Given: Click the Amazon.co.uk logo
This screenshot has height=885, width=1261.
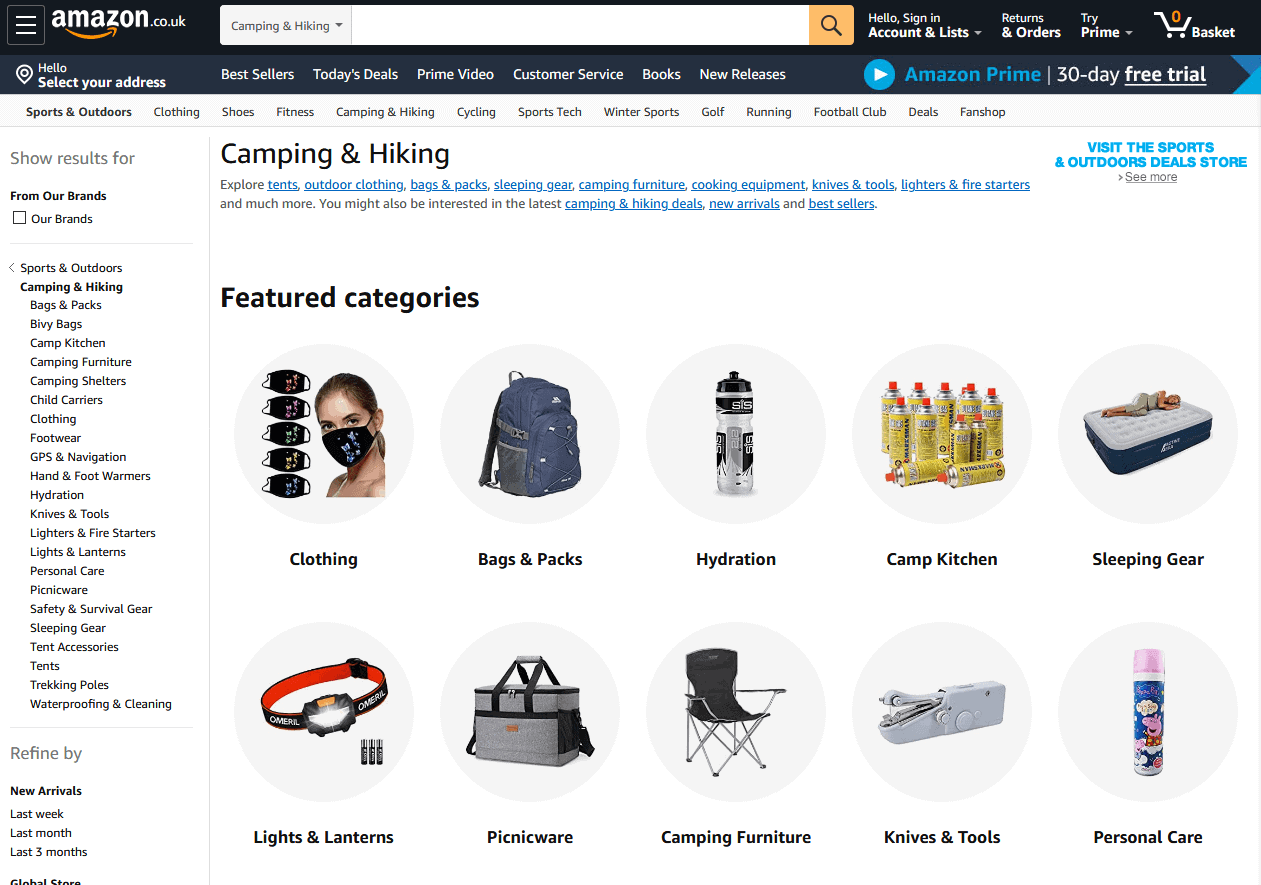Looking at the screenshot, I should 118,22.
